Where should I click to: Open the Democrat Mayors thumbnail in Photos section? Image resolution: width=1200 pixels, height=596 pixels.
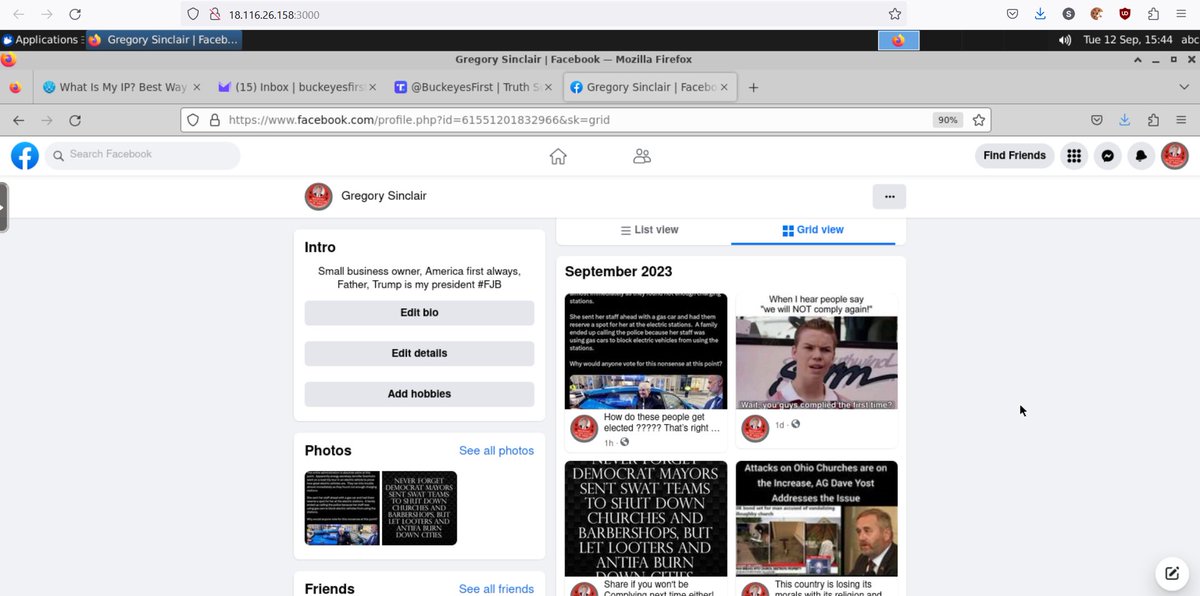pyautogui.click(x=419, y=508)
